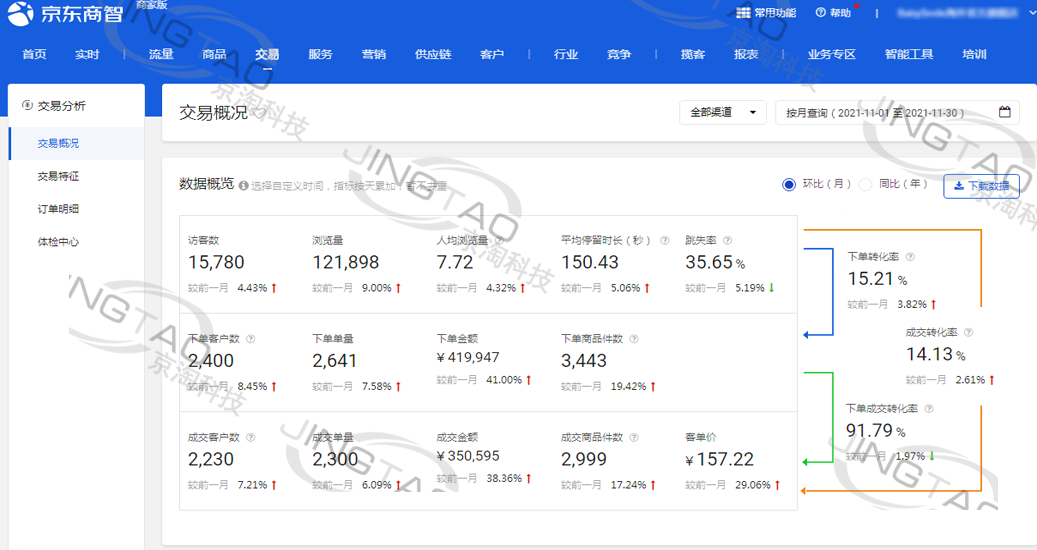Screen dimensions: 1037x550
Task: Click the 下载数据 download button
Action: pyautogui.click(x=981, y=185)
